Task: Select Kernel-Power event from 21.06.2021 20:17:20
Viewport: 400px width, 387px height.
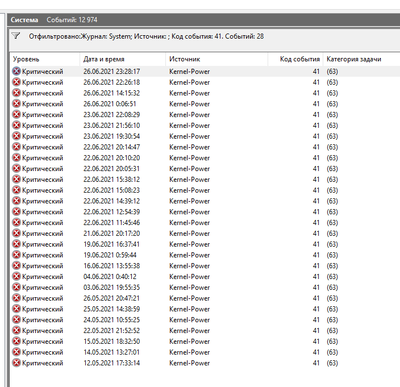Action: (205, 233)
